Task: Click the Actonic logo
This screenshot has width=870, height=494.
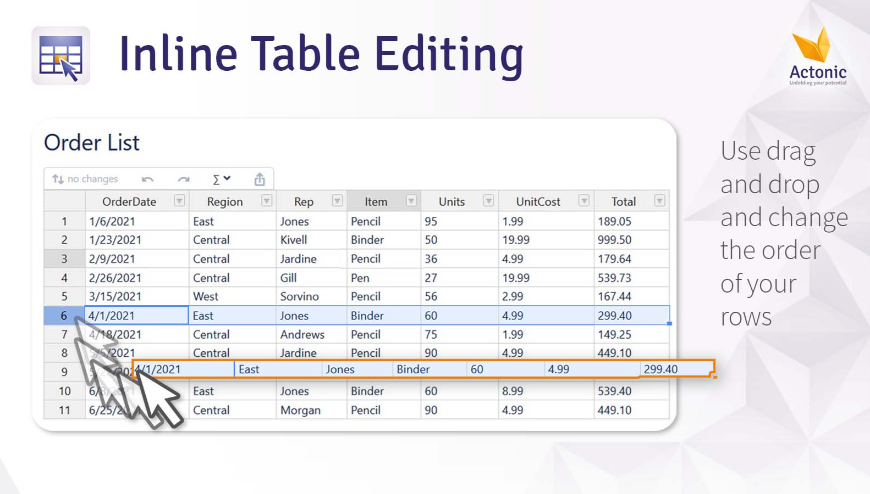Action: click(x=818, y=57)
